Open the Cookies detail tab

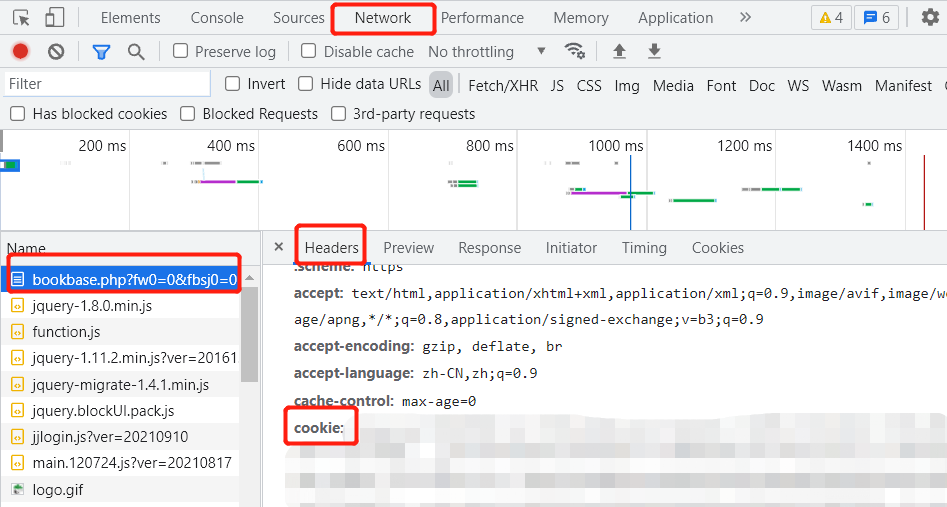click(x=717, y=248)
